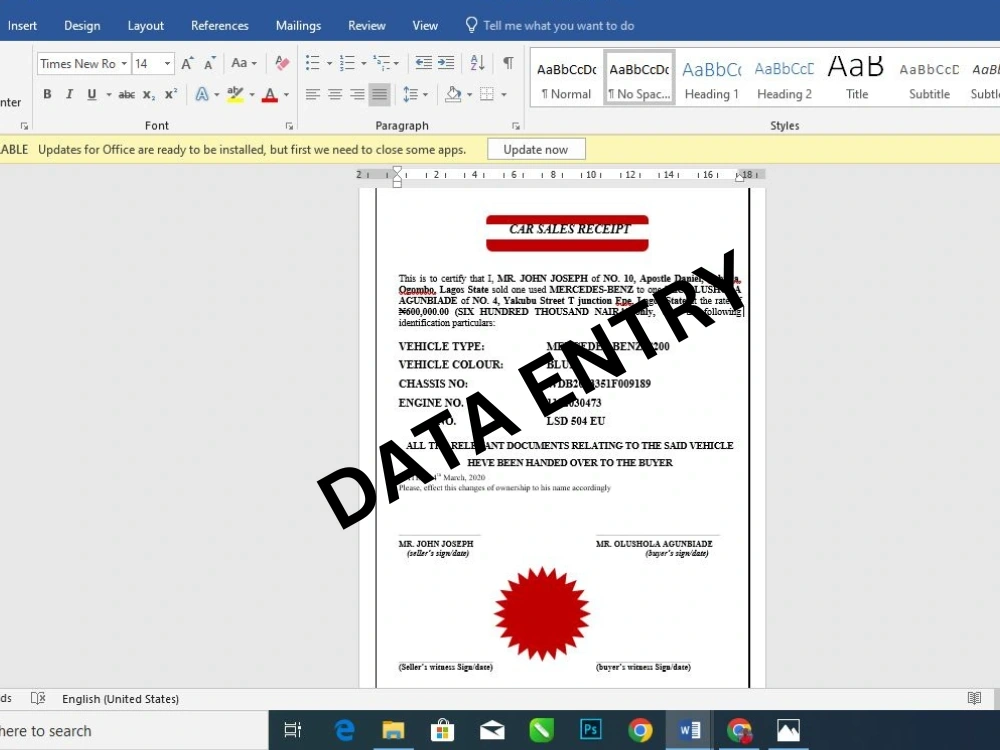Click the Multilevel List icon
The image size is (1000, 750).
pyautogui.click(x=381, y=62)
